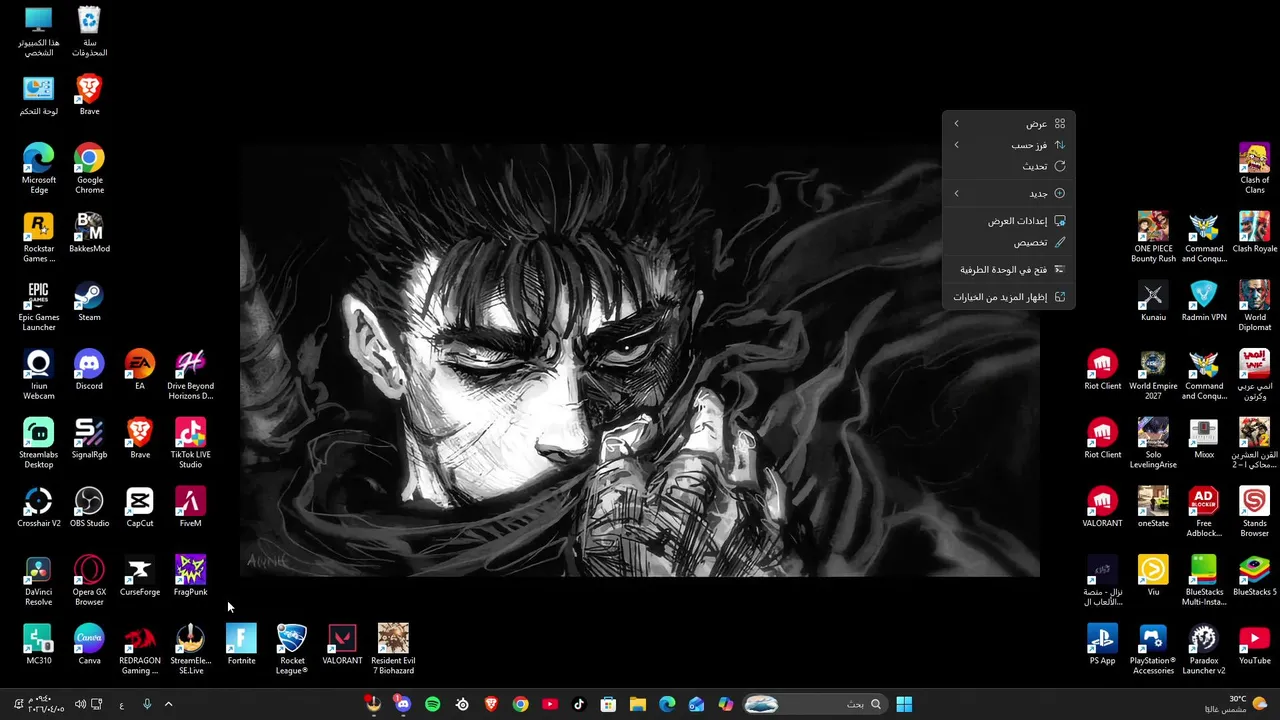Select the Steam desktop shortcut
Image resolution: width=1280 pixels, height=720 pixels.
[89, 301]
